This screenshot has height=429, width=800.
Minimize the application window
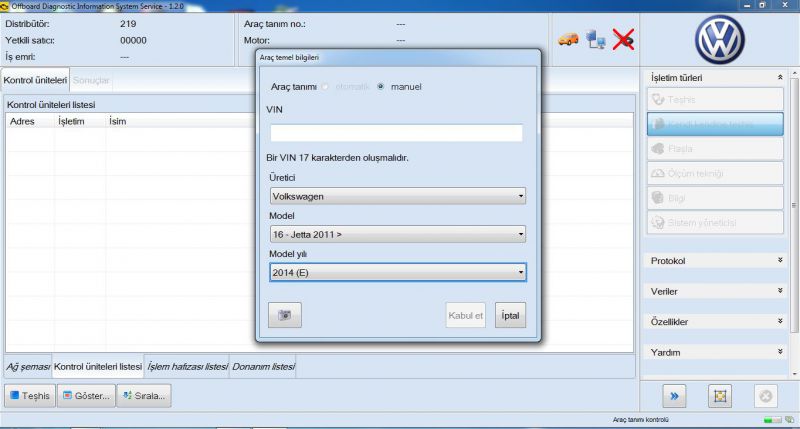(x=747, y=5)
